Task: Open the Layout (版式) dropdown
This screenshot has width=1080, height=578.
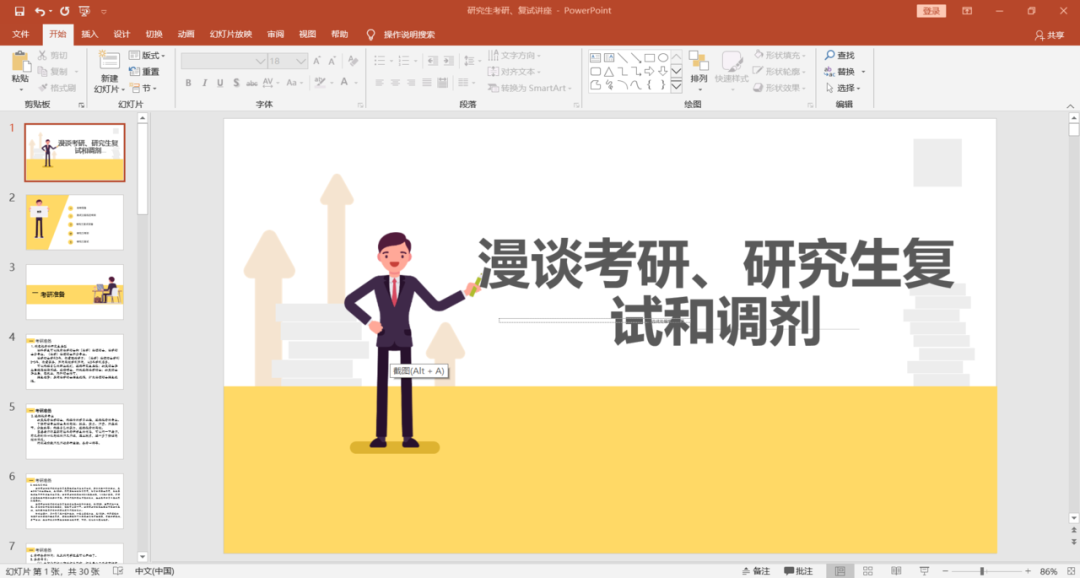Action: tap(152, 55)
